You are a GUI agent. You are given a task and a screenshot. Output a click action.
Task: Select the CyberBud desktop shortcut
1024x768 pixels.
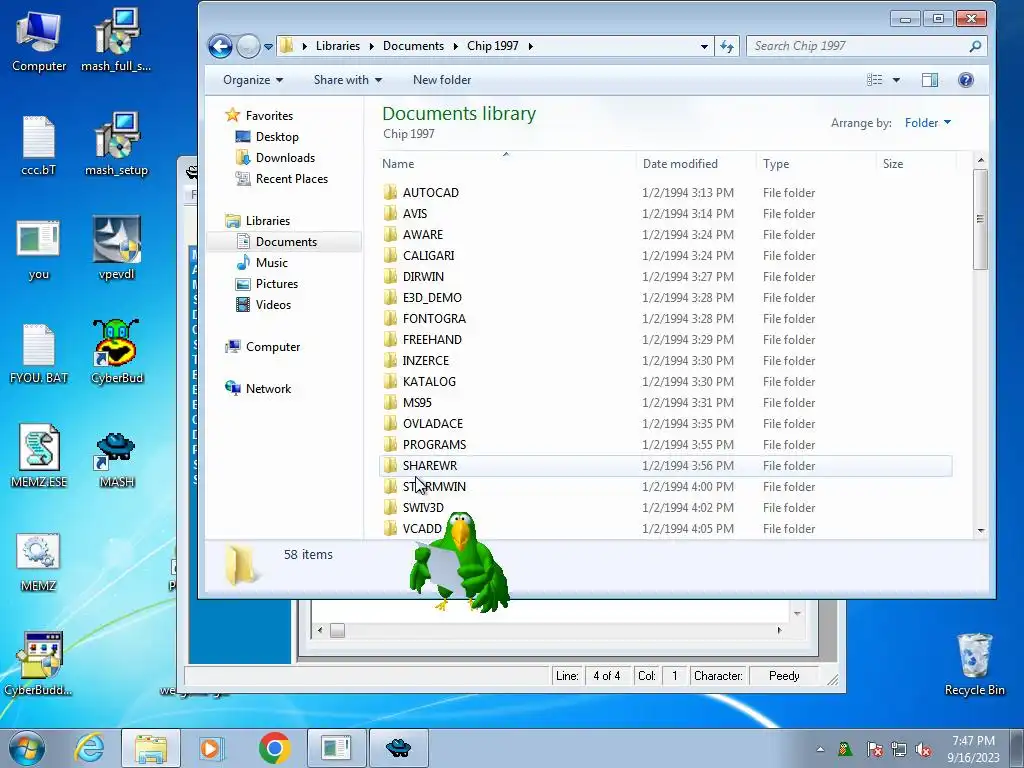pos(116,353)
